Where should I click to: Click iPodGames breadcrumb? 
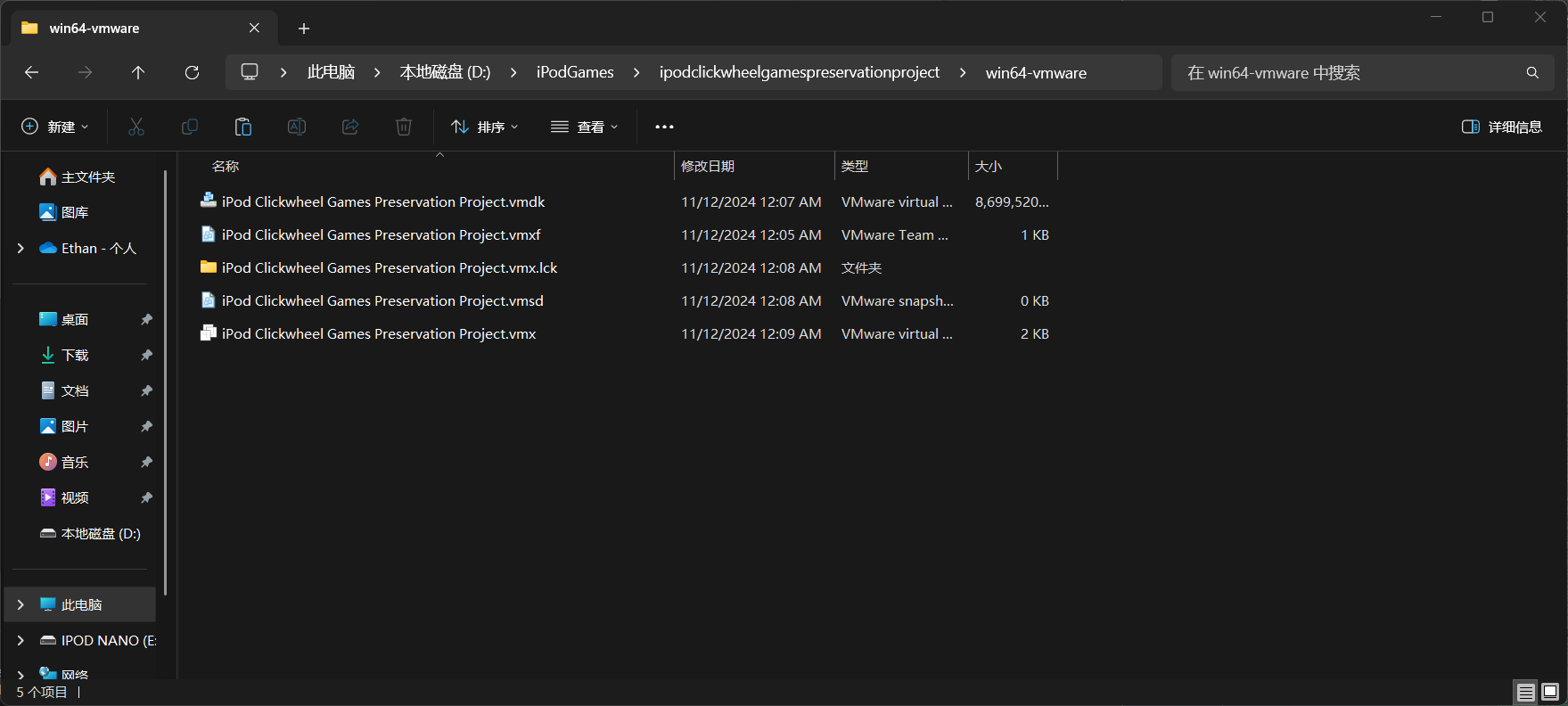click(x=575, y=72)
